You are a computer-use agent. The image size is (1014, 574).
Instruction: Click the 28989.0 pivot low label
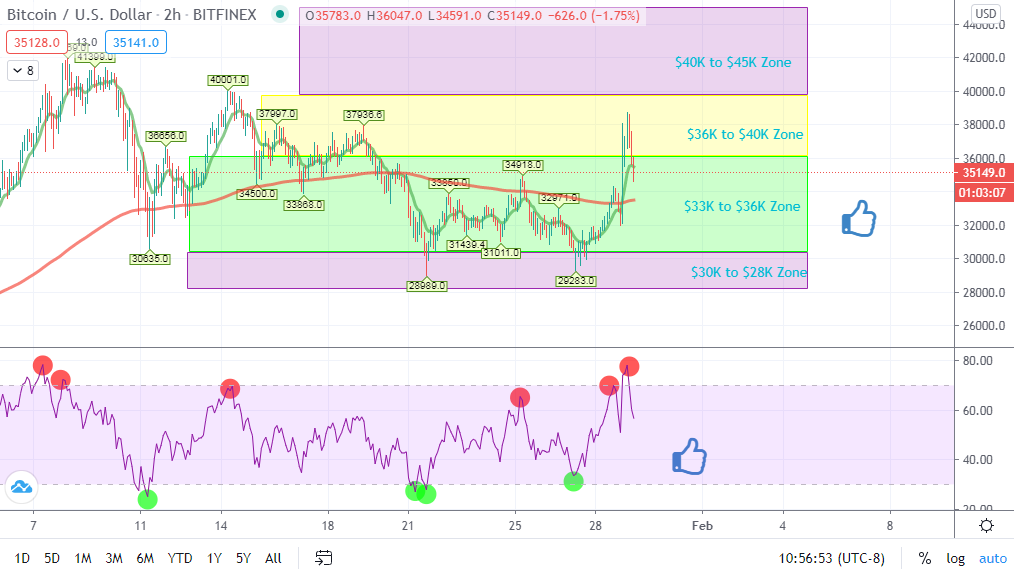click(x=427, y=286)
